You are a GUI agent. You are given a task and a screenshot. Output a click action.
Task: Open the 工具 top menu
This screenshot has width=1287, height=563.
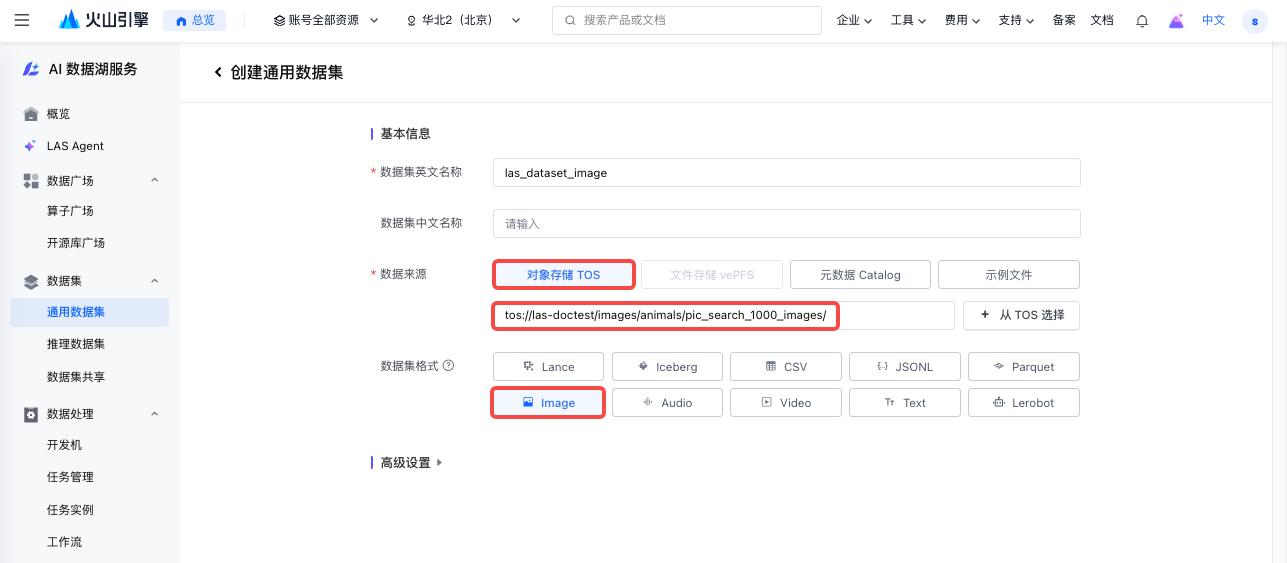tap(908, 20)
